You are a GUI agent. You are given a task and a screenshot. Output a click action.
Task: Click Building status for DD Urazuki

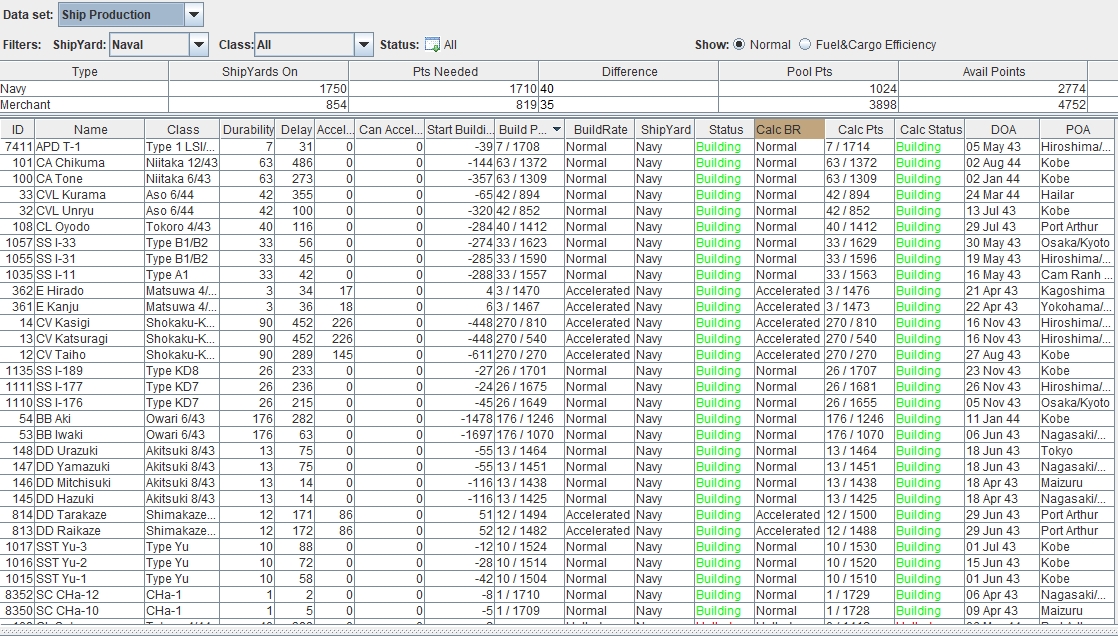(x=718, y=451)
